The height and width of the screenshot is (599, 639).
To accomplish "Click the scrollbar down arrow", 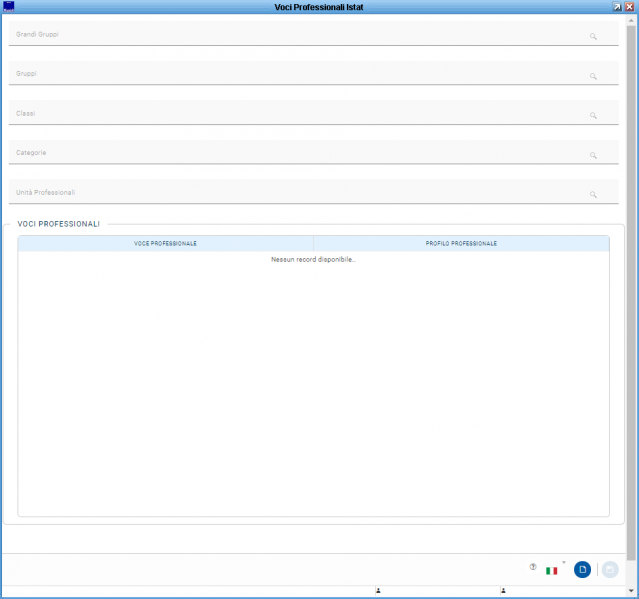I will 631,590.
